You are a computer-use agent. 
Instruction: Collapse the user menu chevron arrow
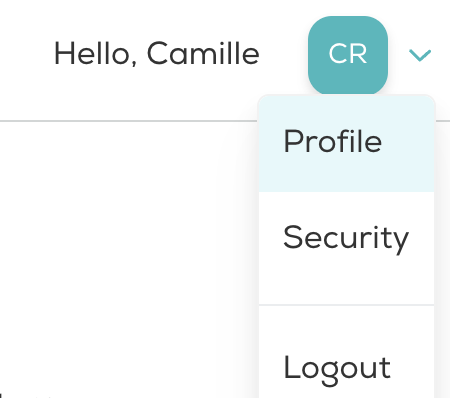420,55
